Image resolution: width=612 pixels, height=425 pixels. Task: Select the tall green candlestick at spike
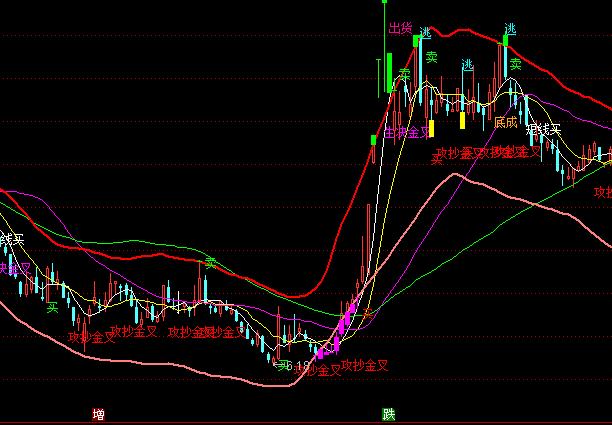[388, 72]
